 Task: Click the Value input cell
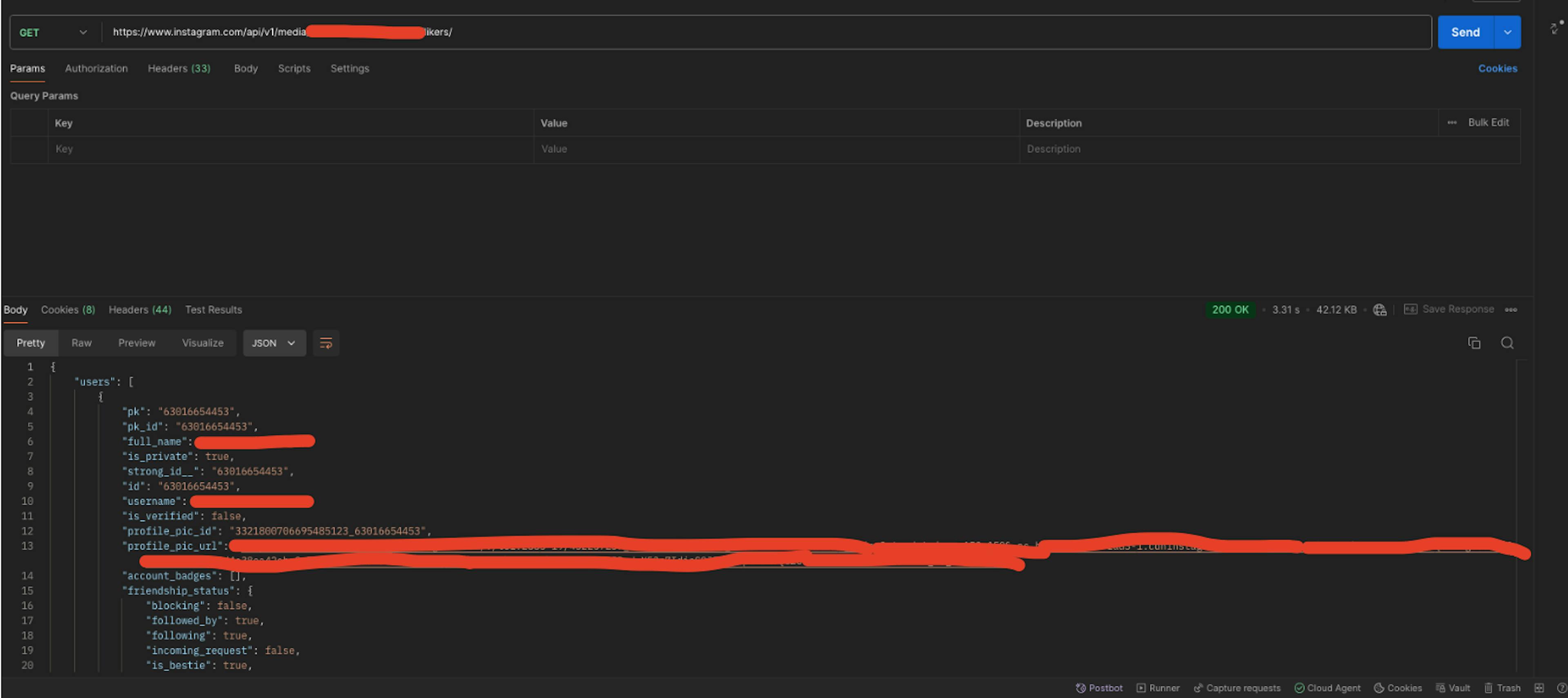(777, 149)
